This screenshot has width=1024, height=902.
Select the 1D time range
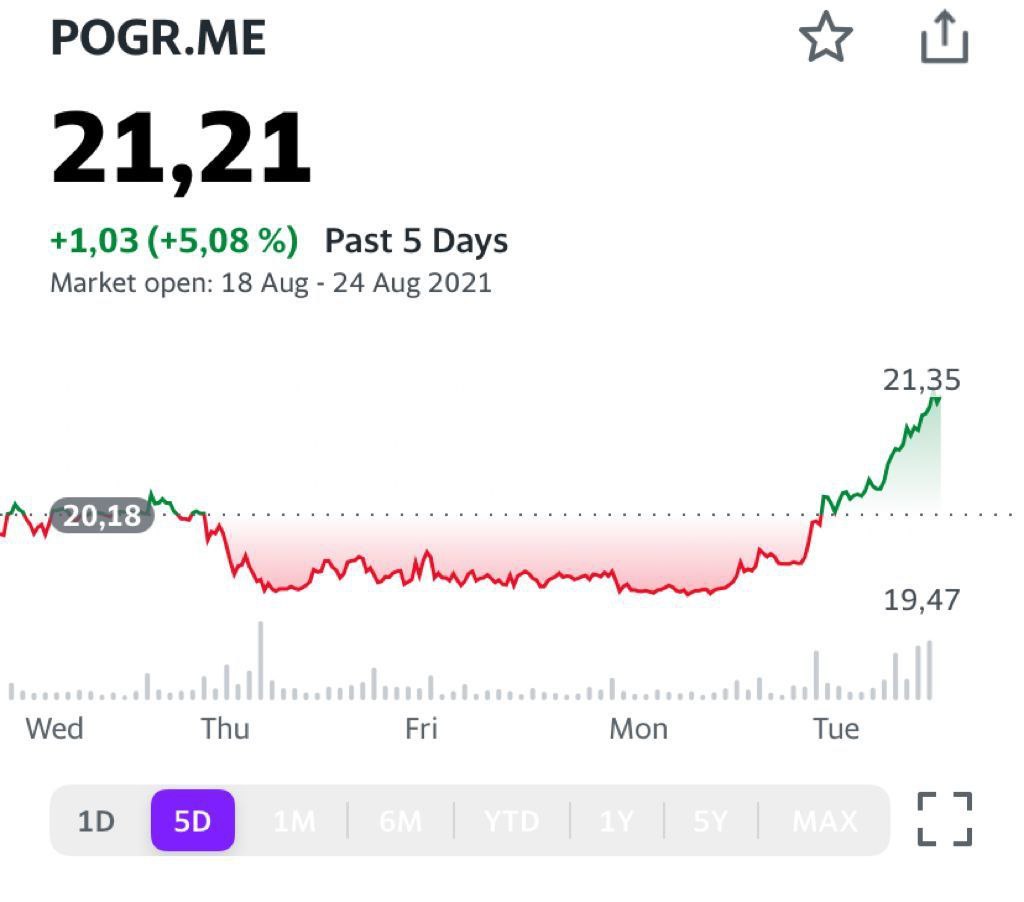(x=97, y=822)
